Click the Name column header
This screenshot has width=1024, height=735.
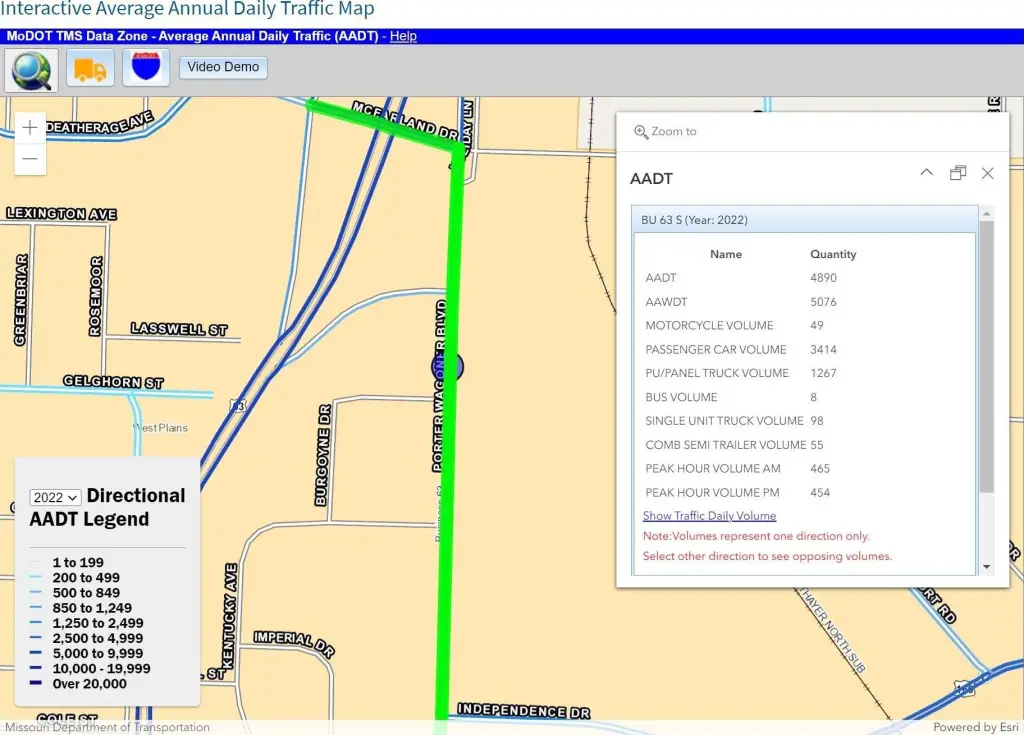726,254
